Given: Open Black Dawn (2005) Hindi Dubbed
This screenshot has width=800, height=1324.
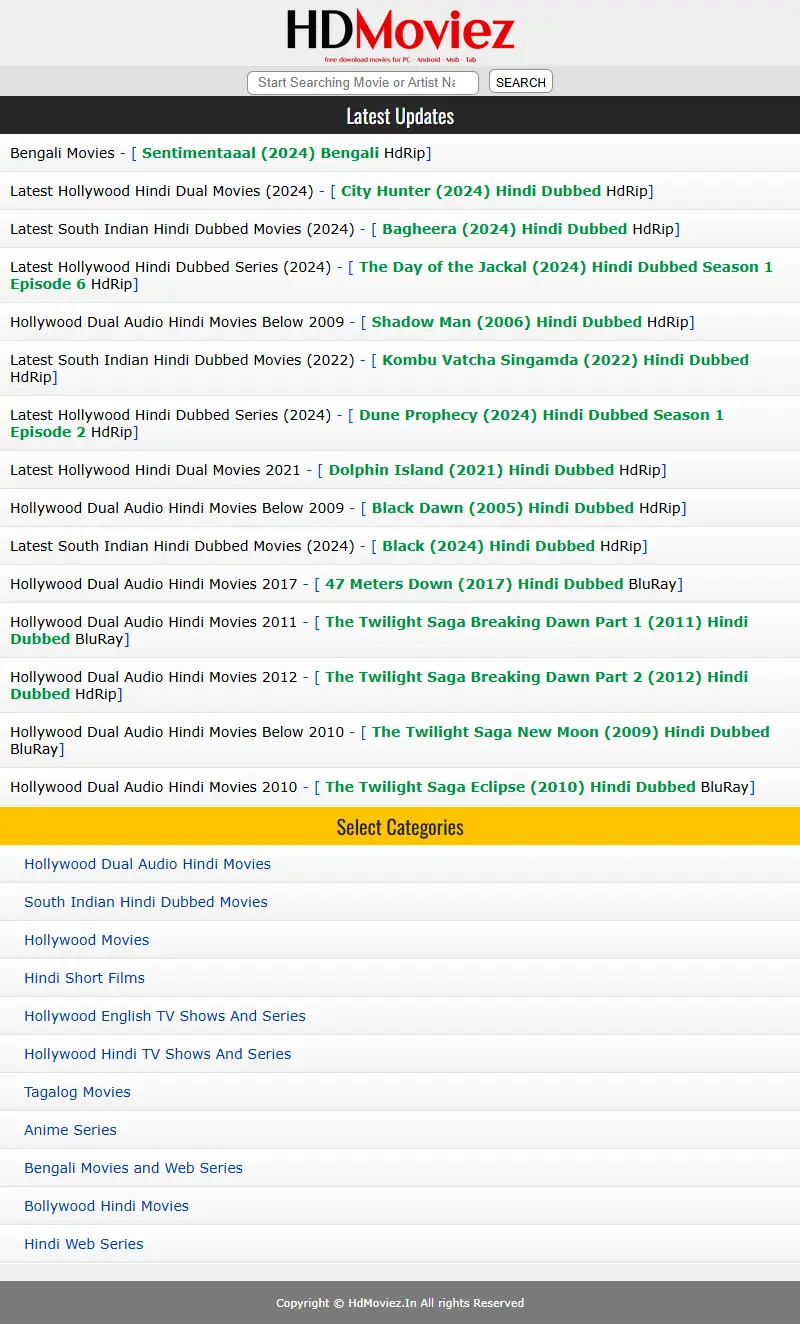Looking at the screenshot, I should coord(503,508).
